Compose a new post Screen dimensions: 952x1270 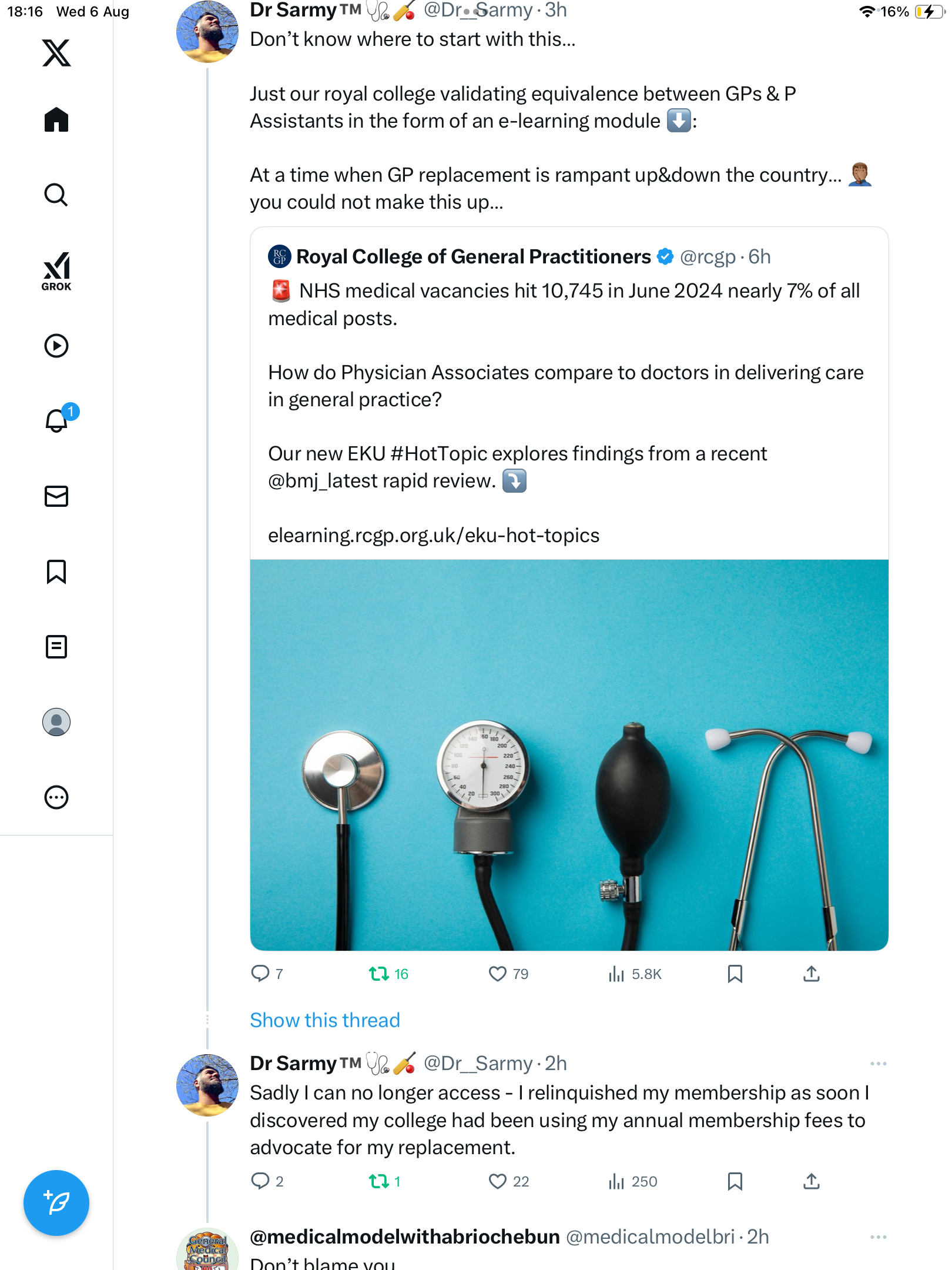56,1203
